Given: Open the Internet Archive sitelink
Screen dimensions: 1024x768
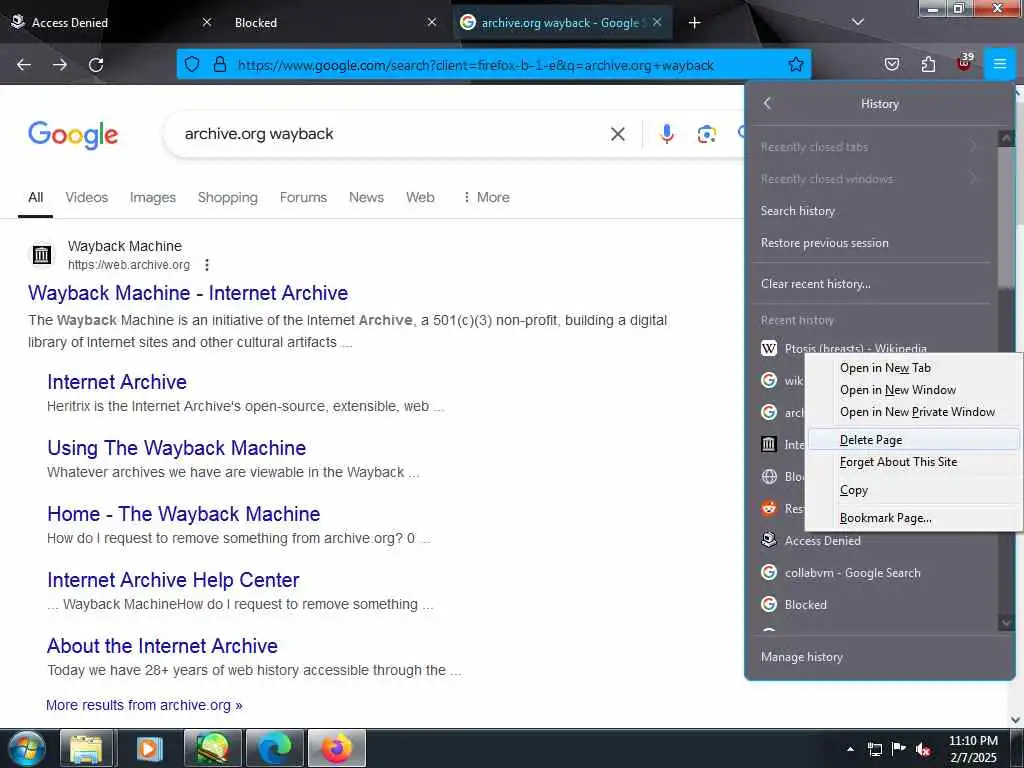Looking at the screenshot, I should 117,382.
